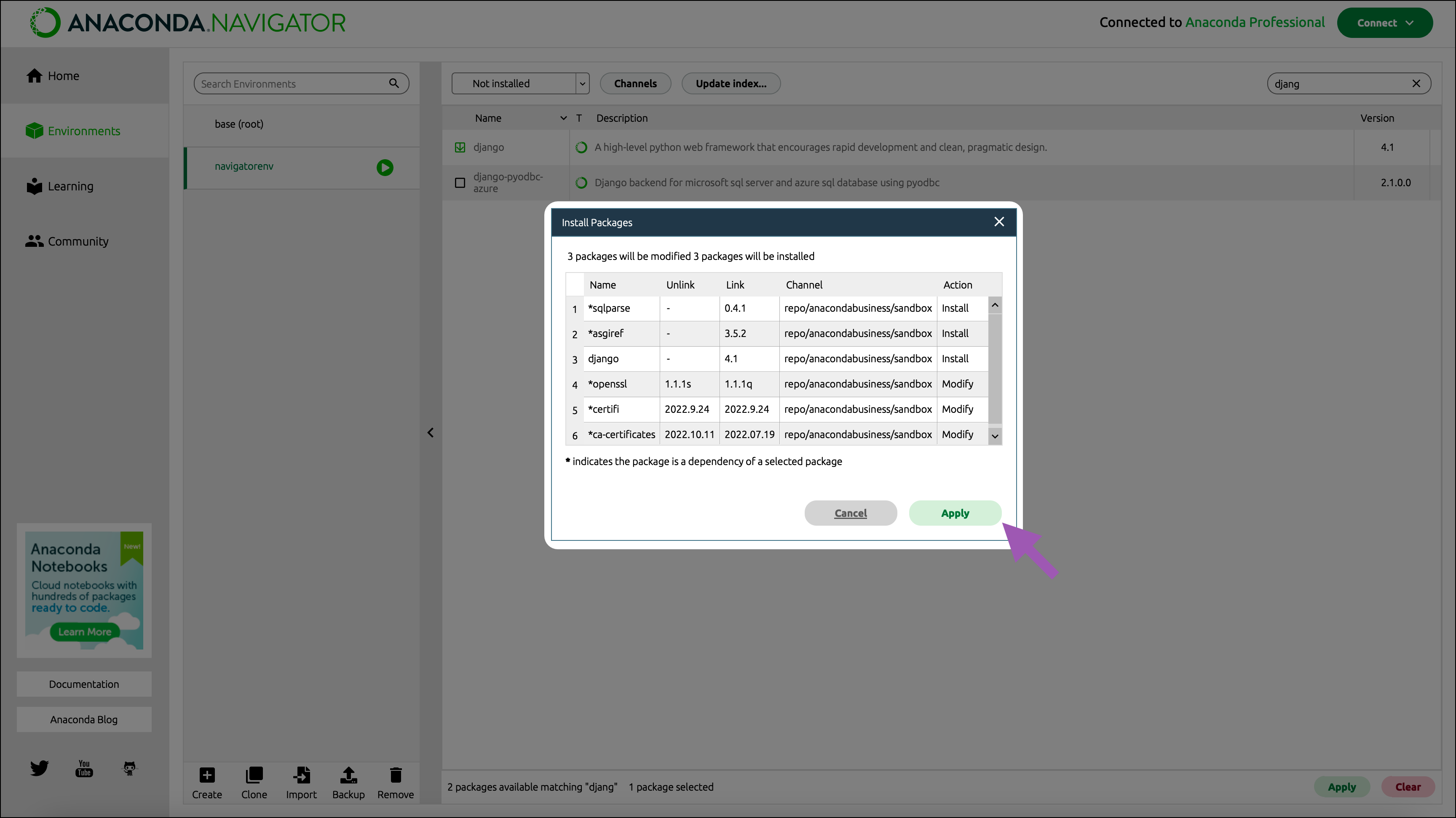Switch to the Community sidebar tab
This screenshot has width=1456, height=818.
78,241
